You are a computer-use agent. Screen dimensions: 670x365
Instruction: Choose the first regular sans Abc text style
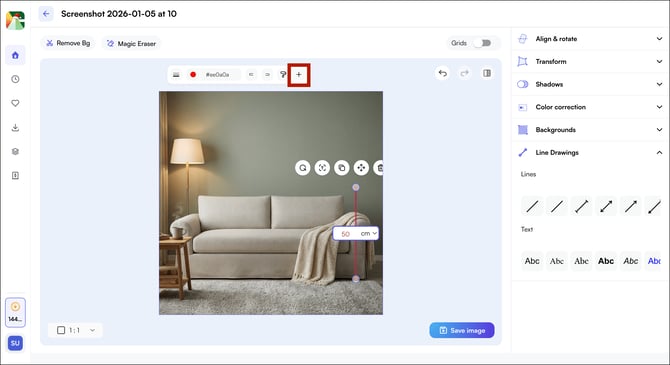[x=532, y=261]
